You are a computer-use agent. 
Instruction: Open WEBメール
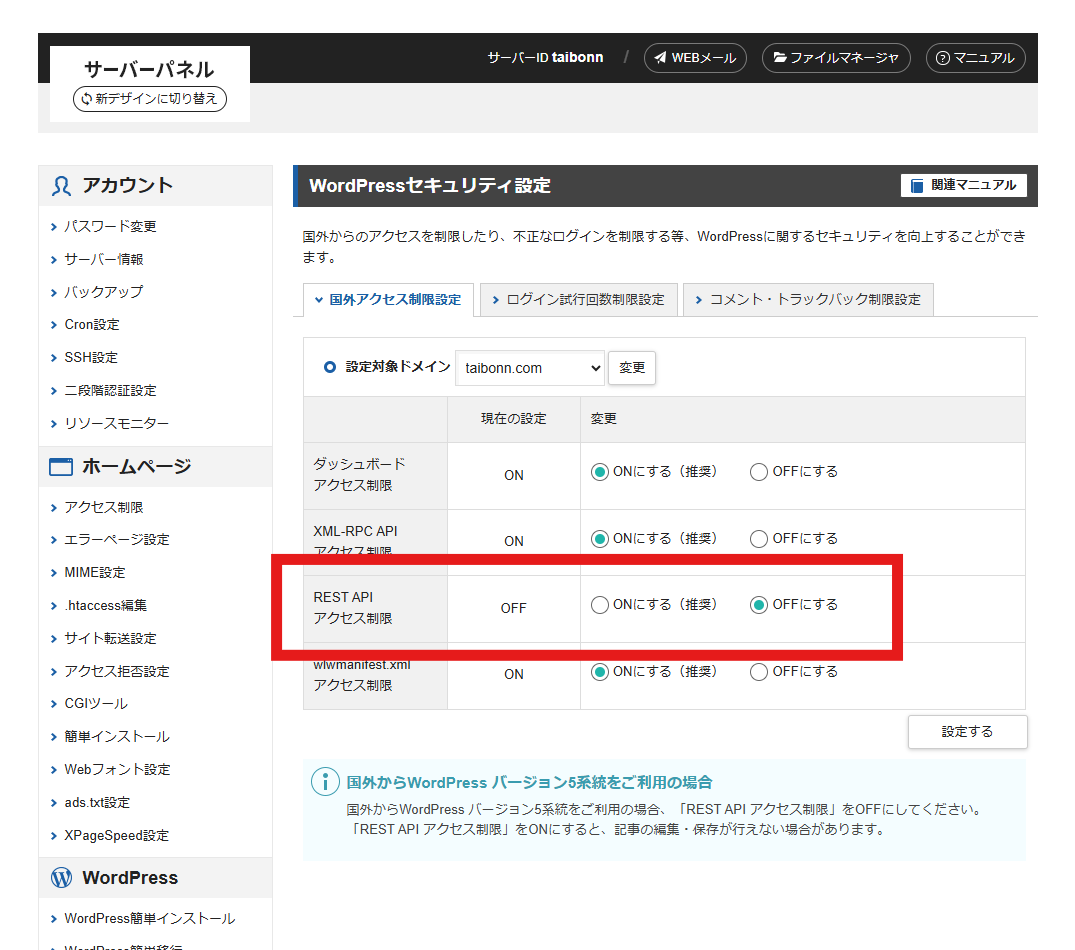click(x=695, y=58)
